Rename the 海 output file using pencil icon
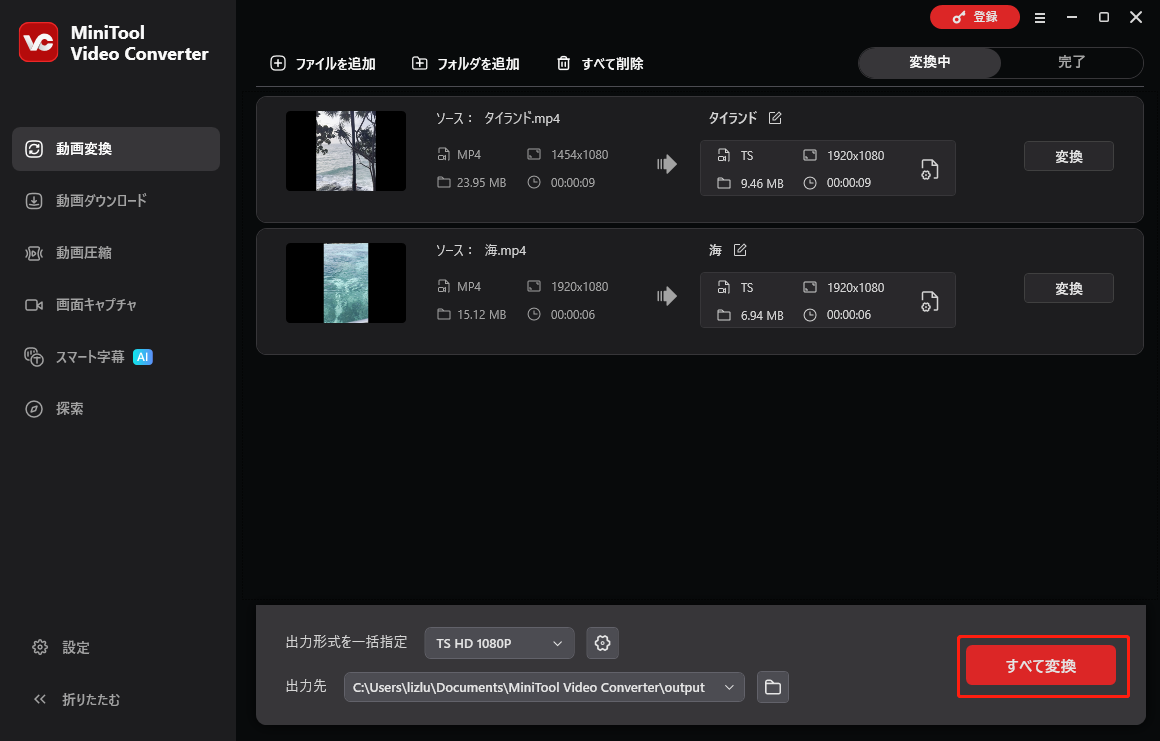Viewport: 1160px width, 741px height. (740, 249)
